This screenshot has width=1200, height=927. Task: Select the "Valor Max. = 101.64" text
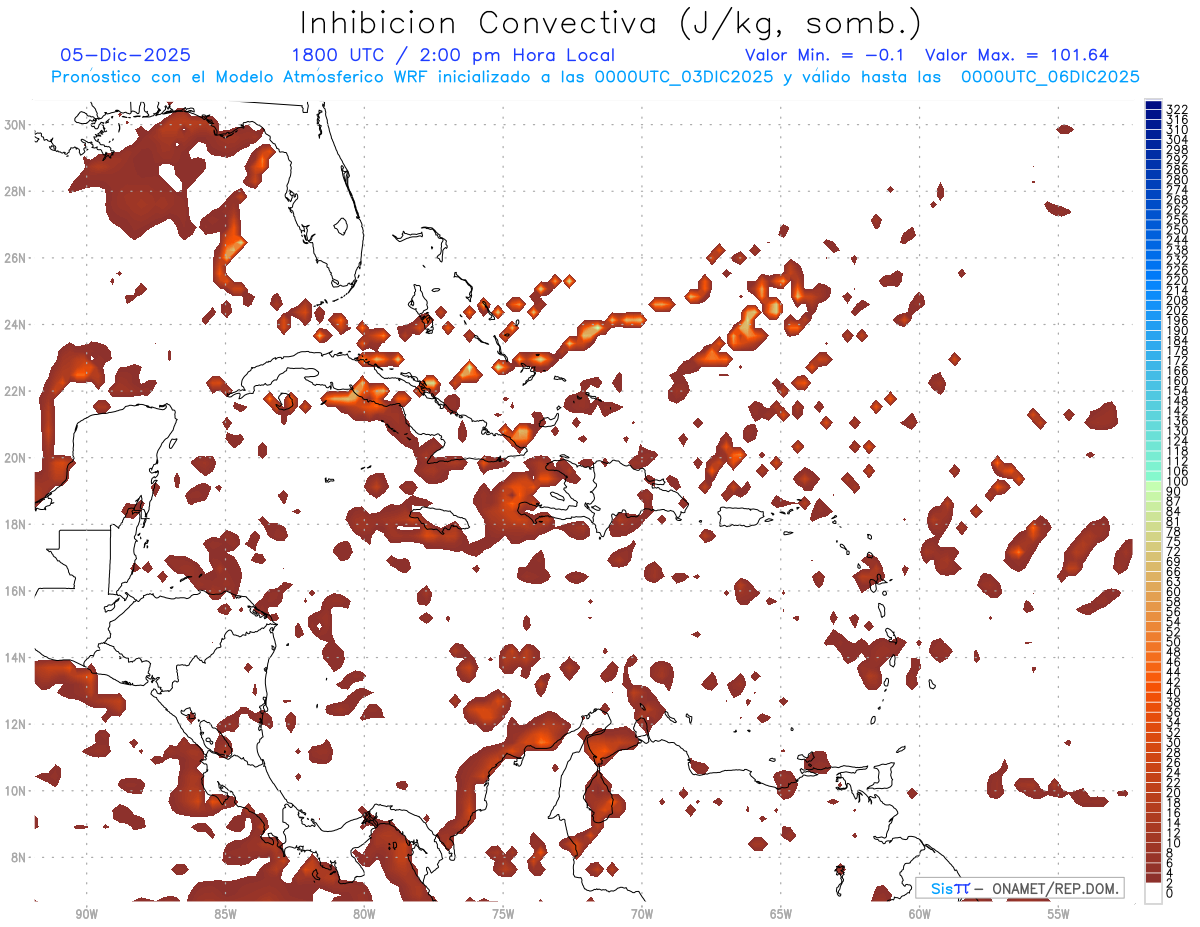tap(1017, 55)
